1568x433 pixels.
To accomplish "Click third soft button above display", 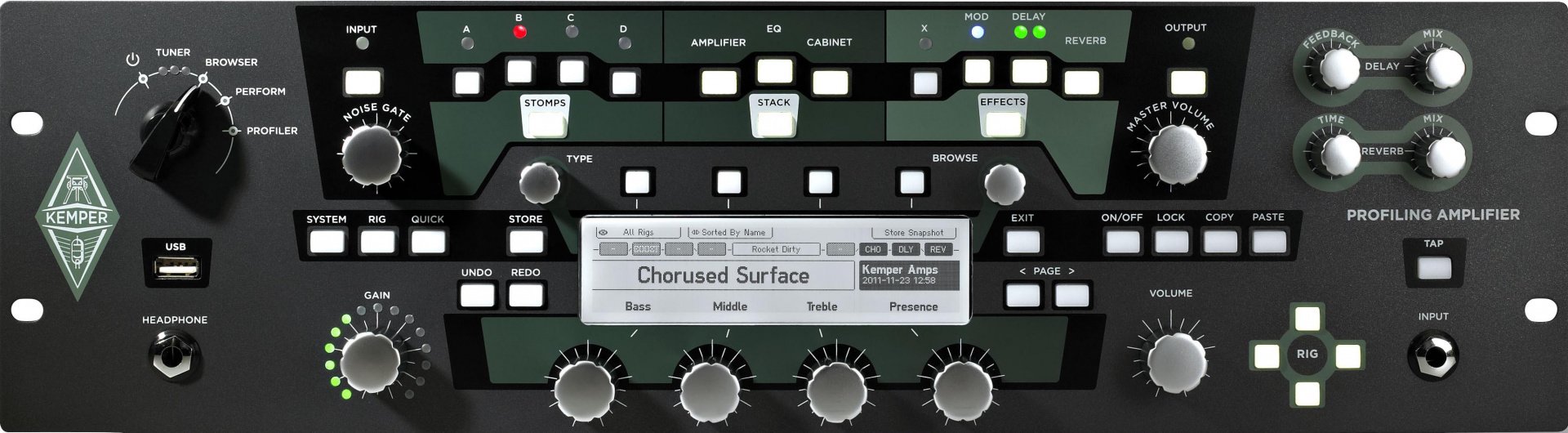I will 820,181.
